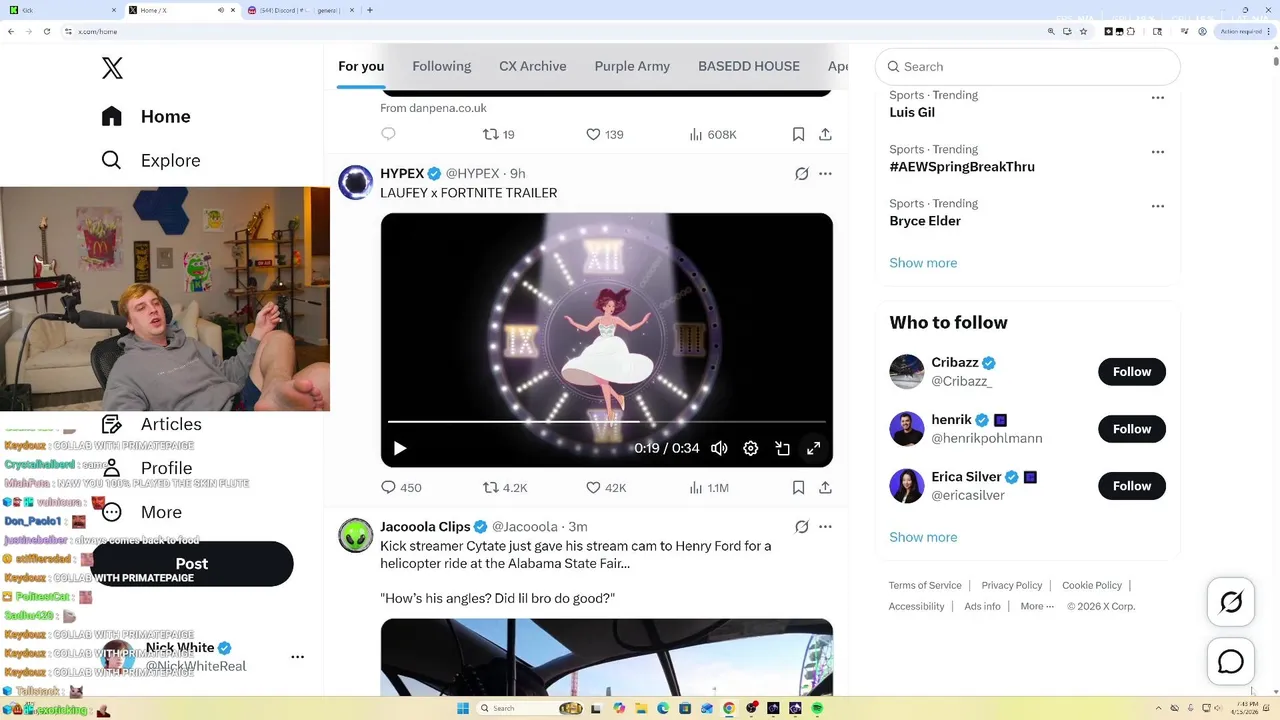Seek the Fortnite trailer progress bar
This screenshot has width=1280, height=720.
[607, 422]
